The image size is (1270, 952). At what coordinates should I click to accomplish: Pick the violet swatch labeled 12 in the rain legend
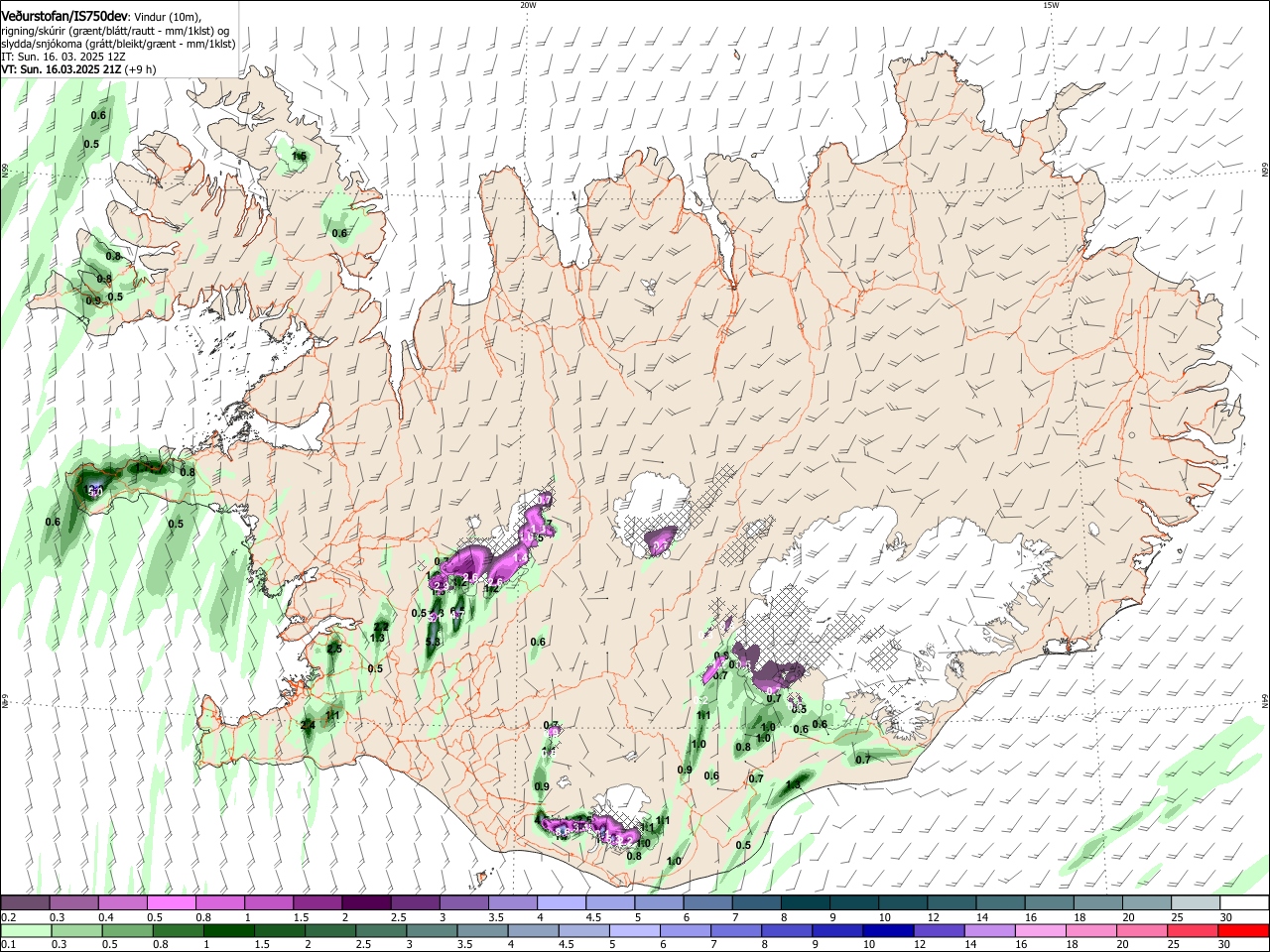click(937, 930)
